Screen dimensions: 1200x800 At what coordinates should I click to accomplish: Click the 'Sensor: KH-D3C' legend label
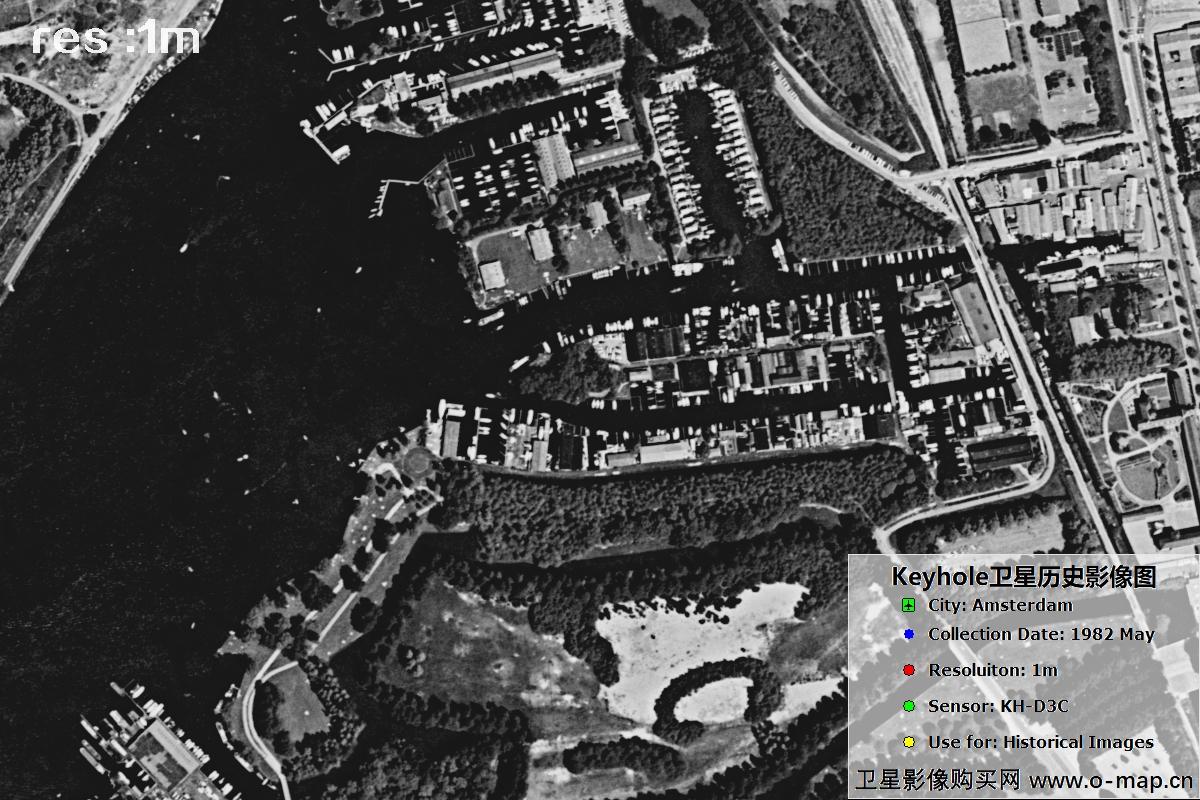998,706
